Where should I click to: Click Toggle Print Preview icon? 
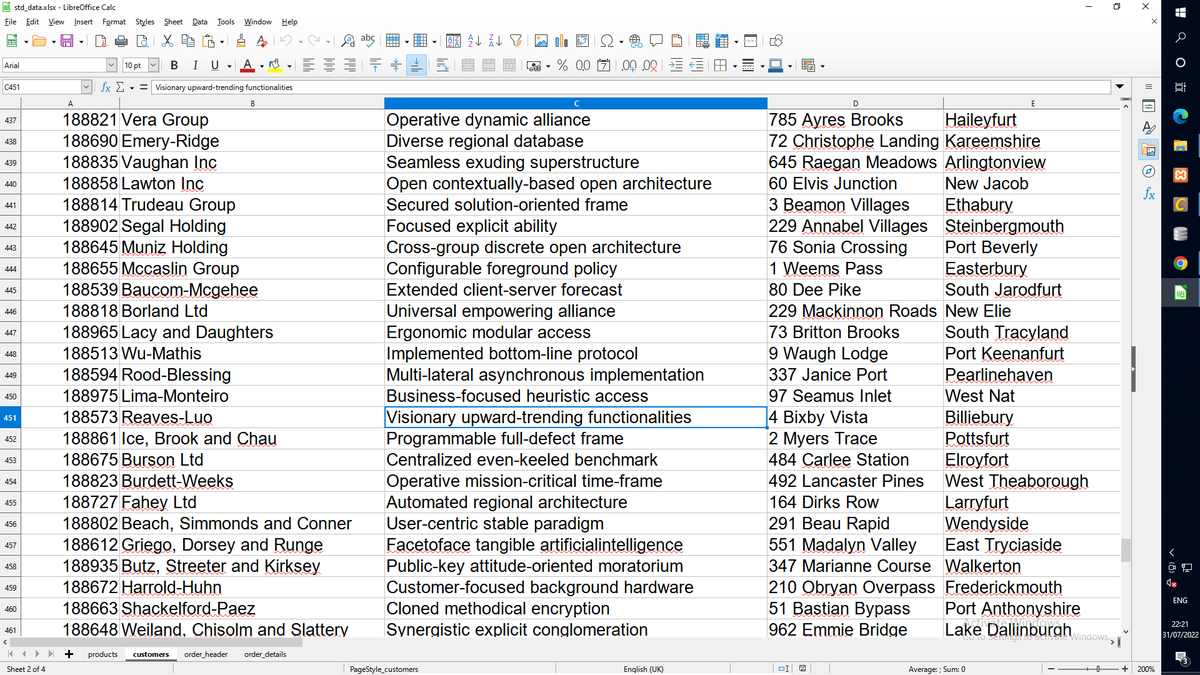pyautogui.click(x=141, y=41)
